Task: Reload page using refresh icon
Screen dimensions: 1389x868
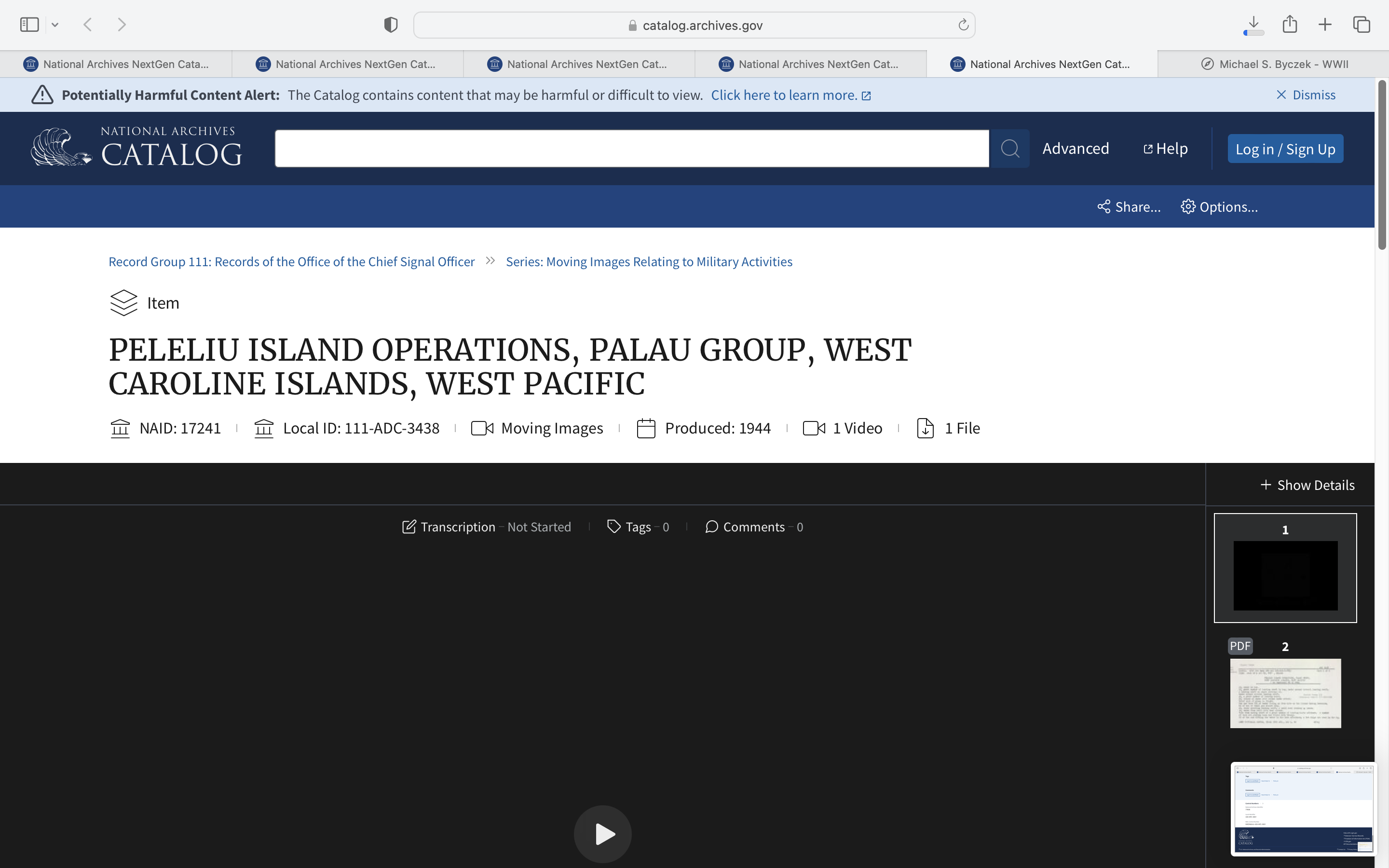Action: (x=963, y=25)
